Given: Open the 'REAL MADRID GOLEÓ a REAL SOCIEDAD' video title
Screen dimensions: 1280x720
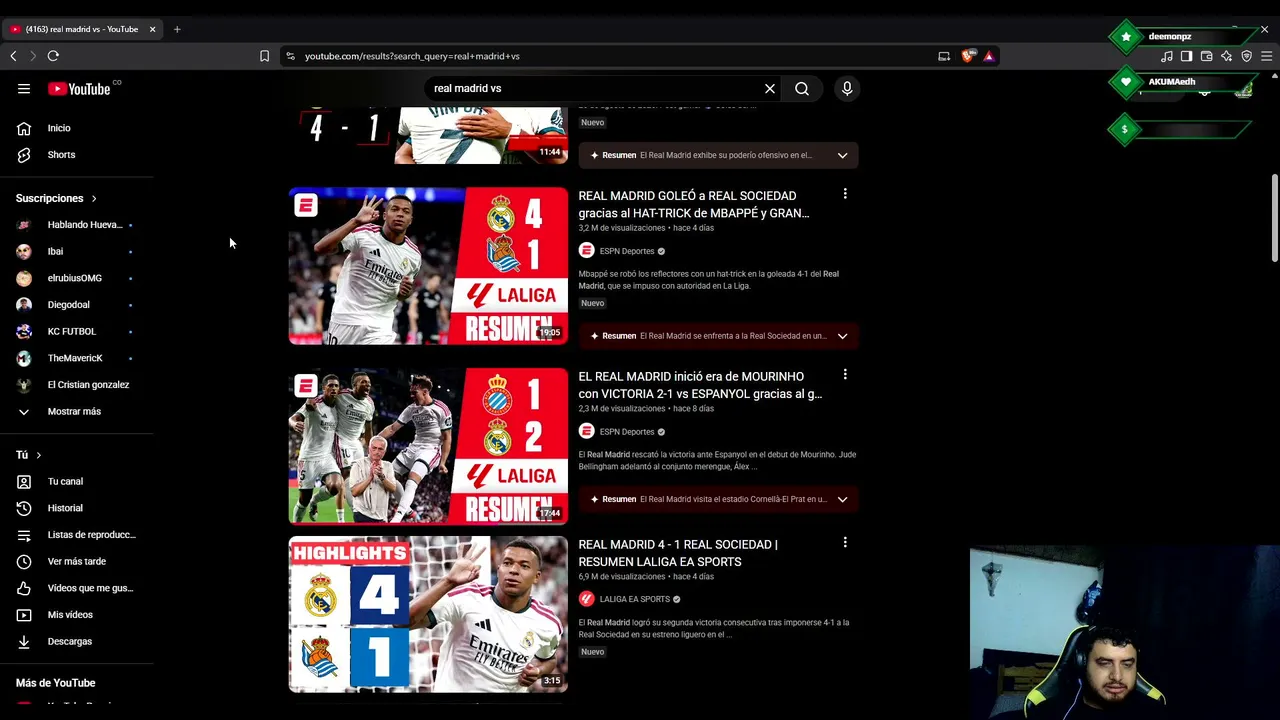Looking at the screenshot, I should 694,204.
